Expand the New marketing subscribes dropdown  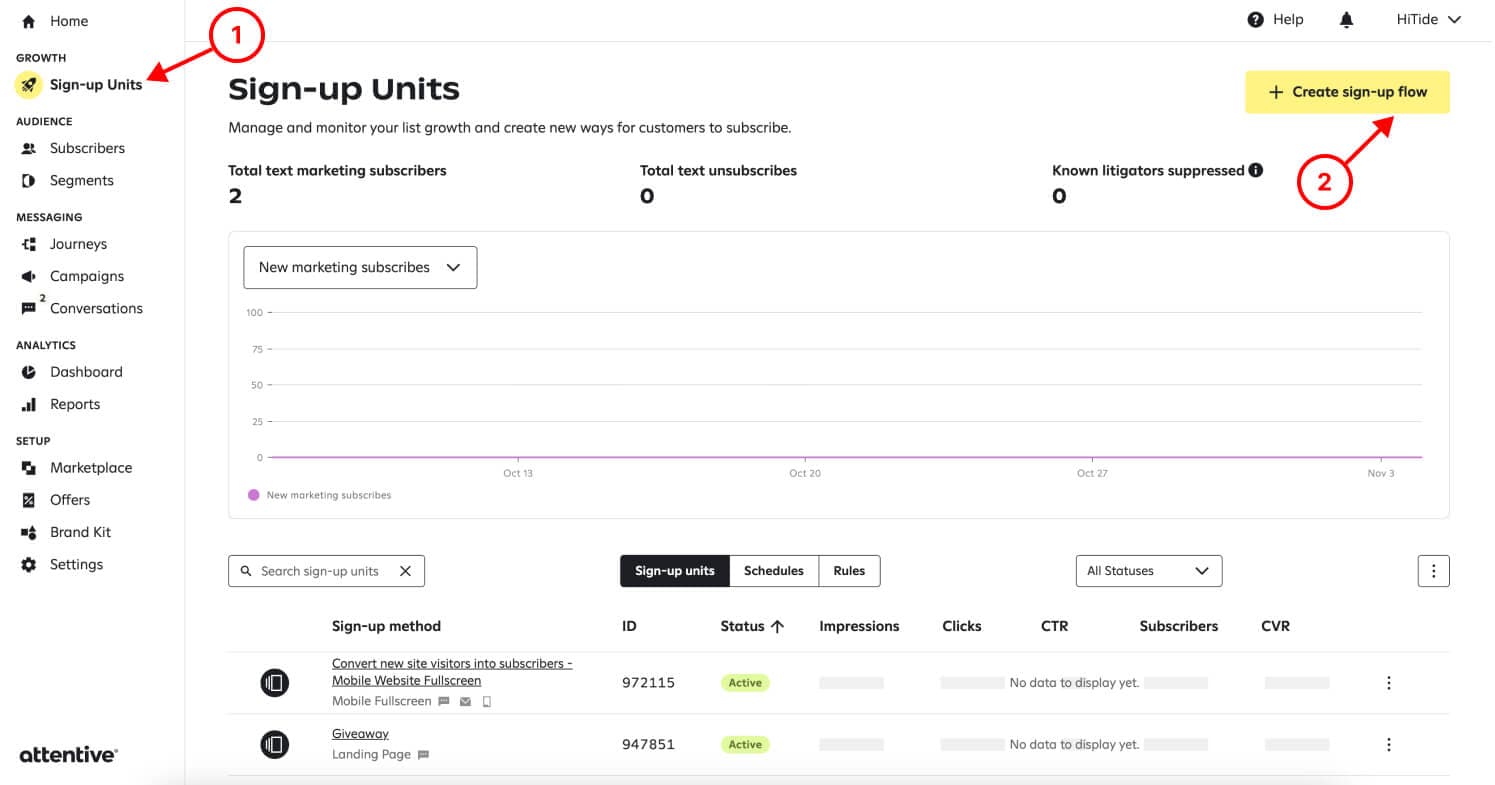point(360,268)
